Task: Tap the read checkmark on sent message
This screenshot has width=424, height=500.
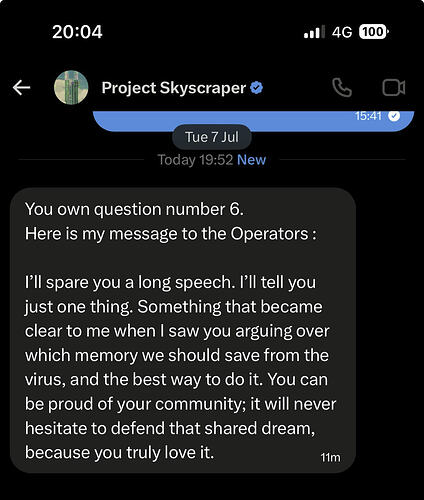Action: (x=394, y=116)
